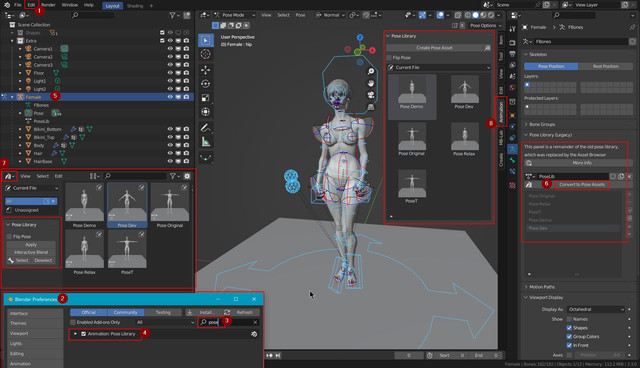Open Normal orientation dropdown in viewport header

click(x=331, y=15)
